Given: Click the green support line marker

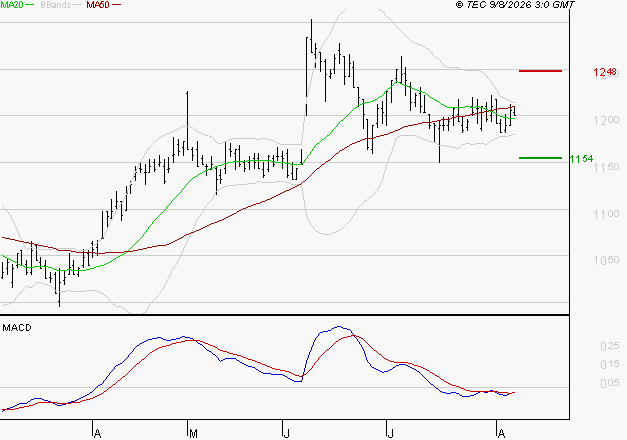Looking at the screenshot, I should pyautogui.click(x=540, y=158).
